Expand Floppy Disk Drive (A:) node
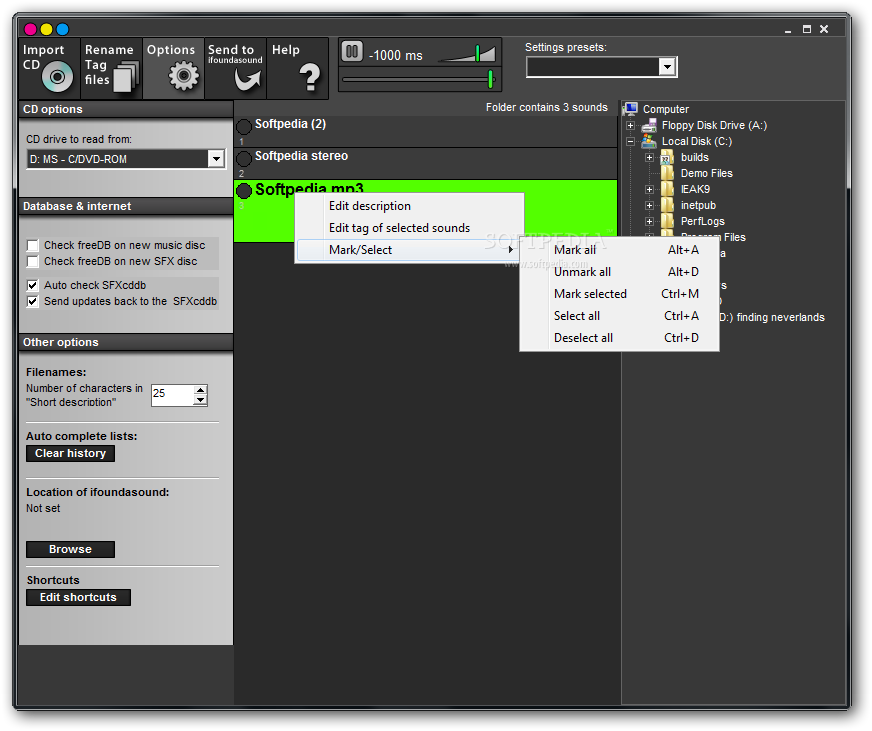The height and width of the screenshot is (731, 872). pyautogui.click(x=631, y=126)
